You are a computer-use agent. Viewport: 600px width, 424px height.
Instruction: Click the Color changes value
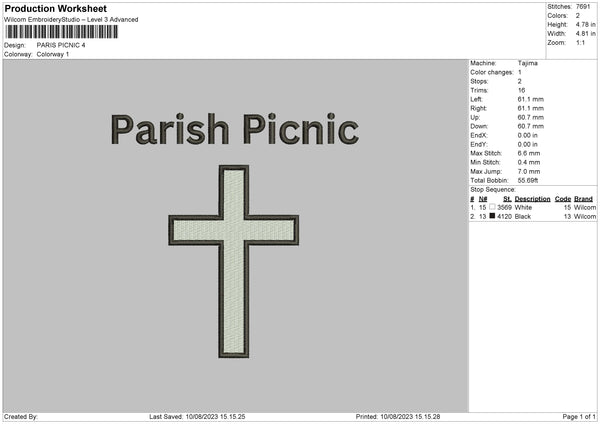(520, 72)
